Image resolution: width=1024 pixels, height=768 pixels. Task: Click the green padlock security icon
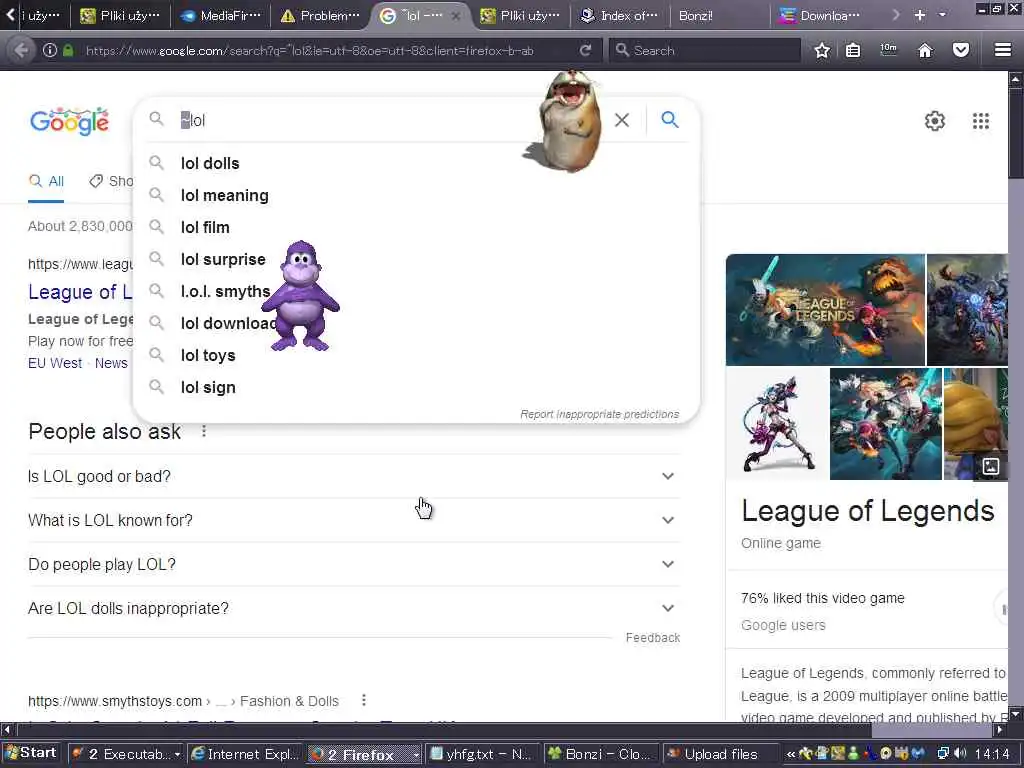68,50
